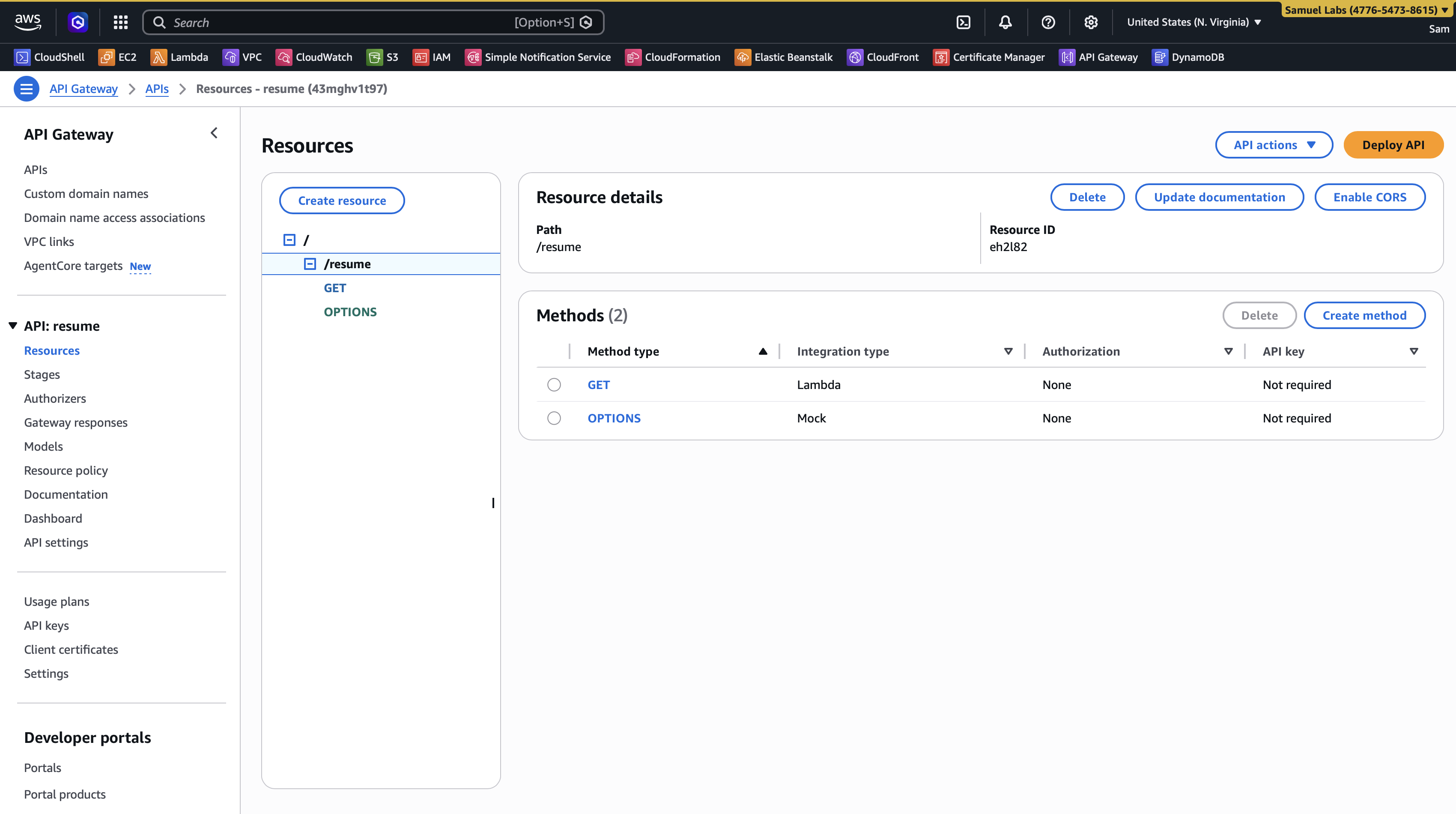
Task: Open the API actions dropdown
Action: [x=1274, y=145]
